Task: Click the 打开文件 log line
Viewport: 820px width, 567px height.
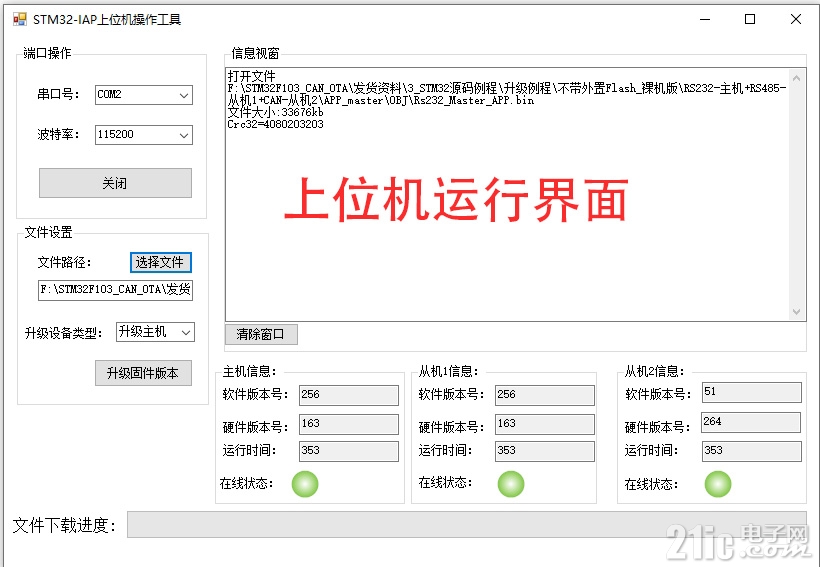Action: (x=252, y=76)
